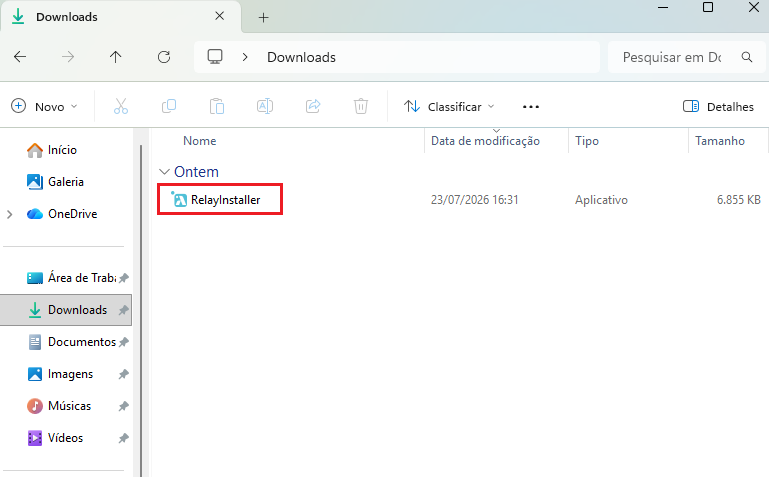Click pin icon beside Área de Trabalho
The height and width of the screenshot is (477, 769).
click(x=124, y=278)
